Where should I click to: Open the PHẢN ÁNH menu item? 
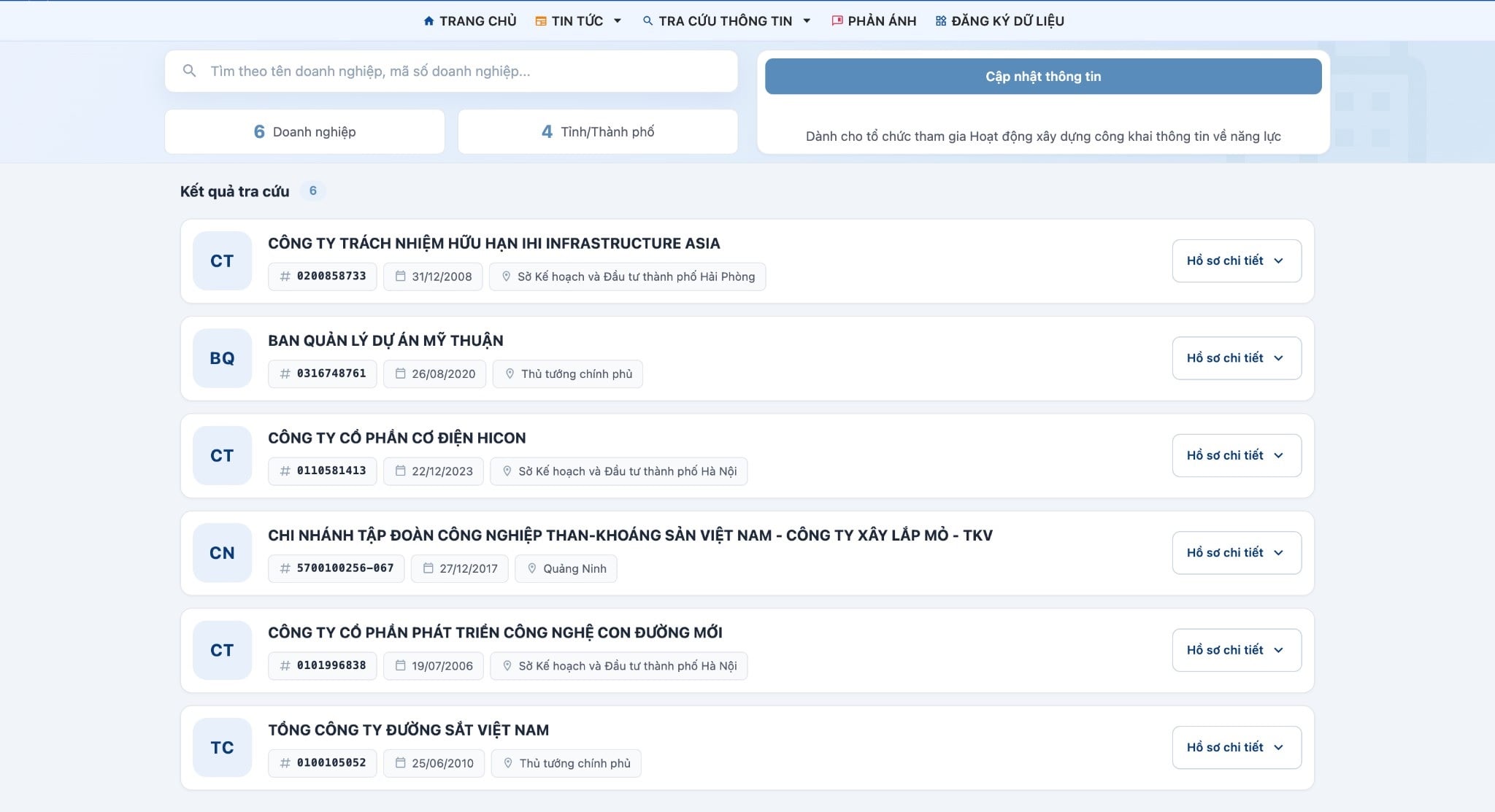874,21
